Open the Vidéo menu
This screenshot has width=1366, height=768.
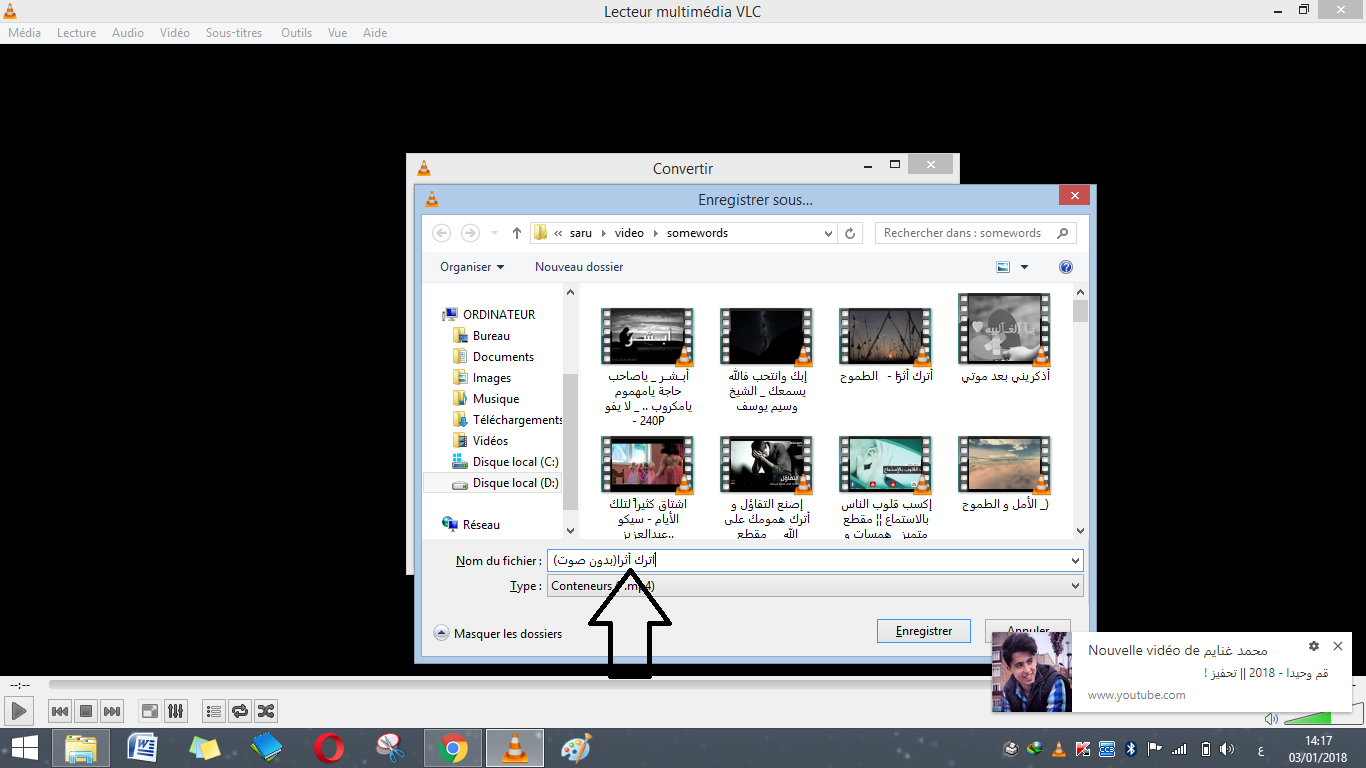174,33
